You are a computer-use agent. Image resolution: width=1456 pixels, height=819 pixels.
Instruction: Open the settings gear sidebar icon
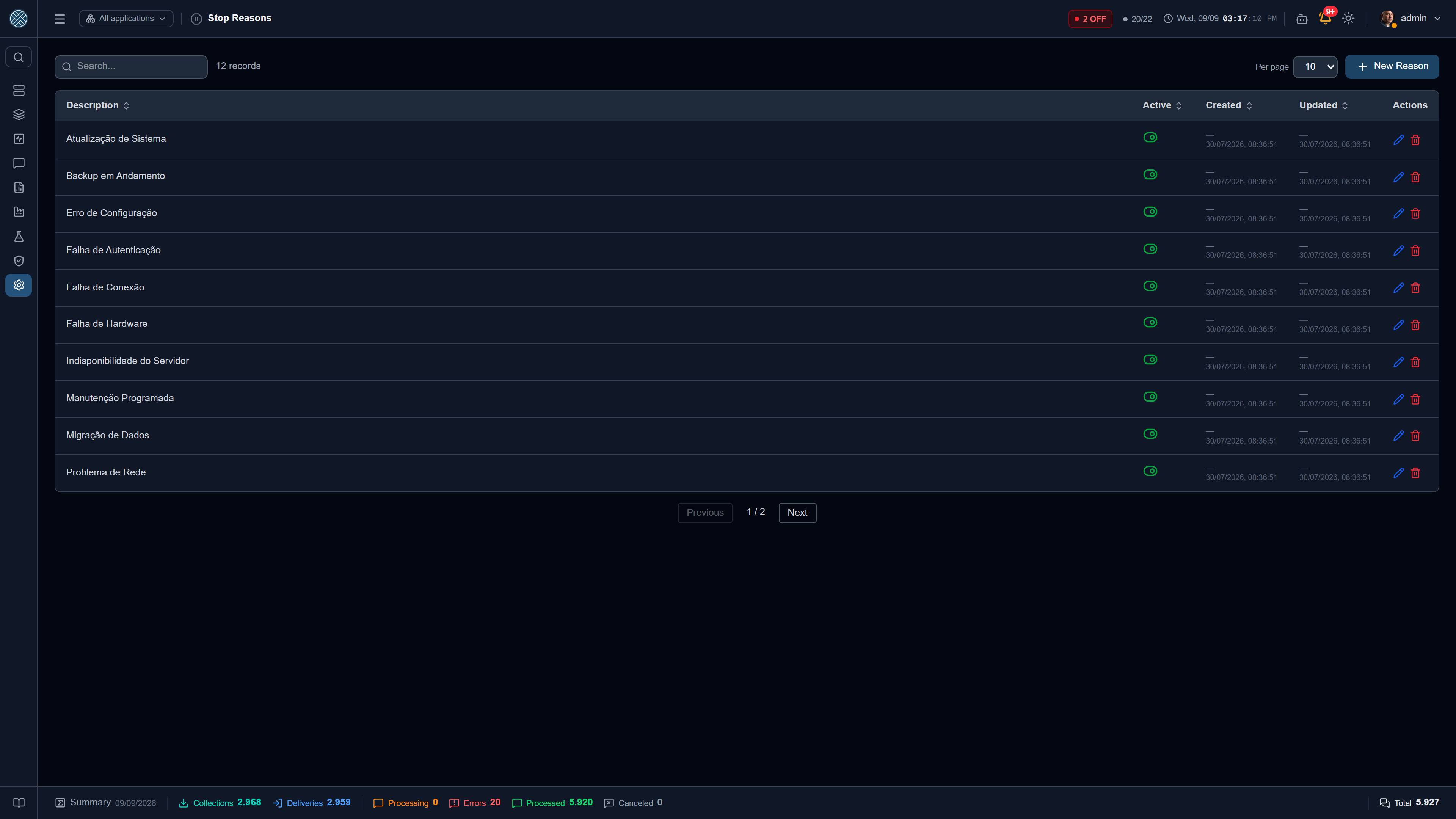[x=19, y=285]
